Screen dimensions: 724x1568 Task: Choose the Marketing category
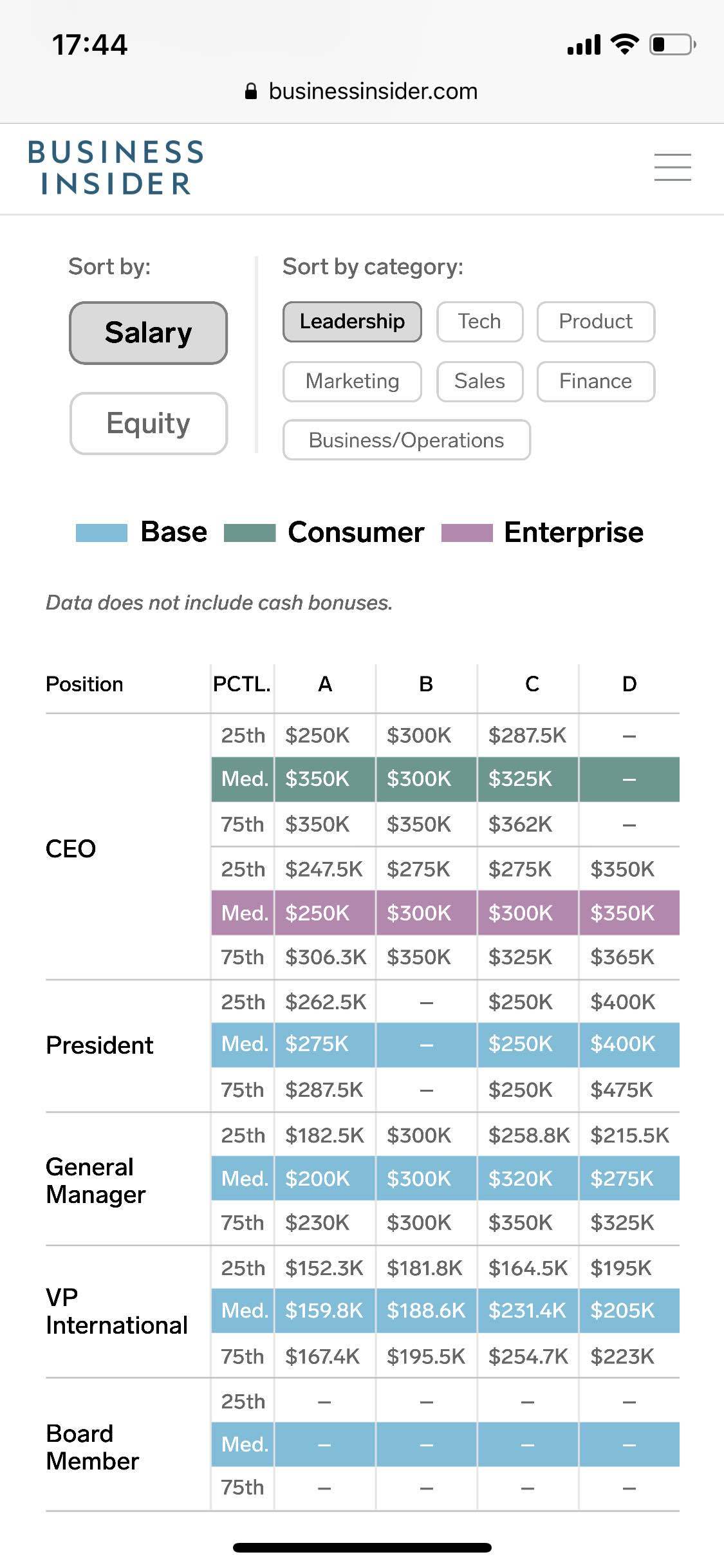pos(352,381)
